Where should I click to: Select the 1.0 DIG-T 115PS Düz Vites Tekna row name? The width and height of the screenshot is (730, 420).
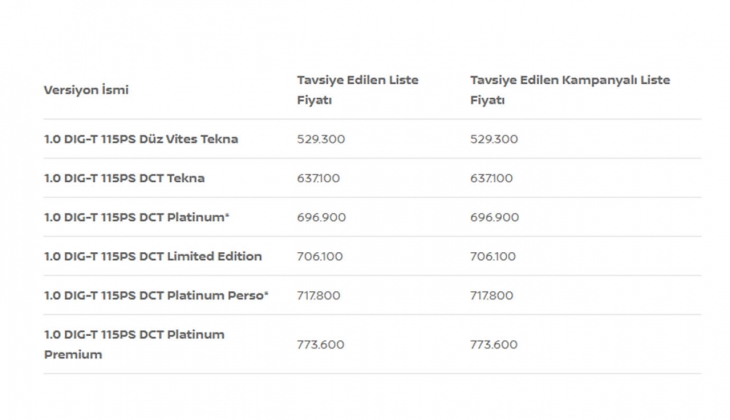141,139
